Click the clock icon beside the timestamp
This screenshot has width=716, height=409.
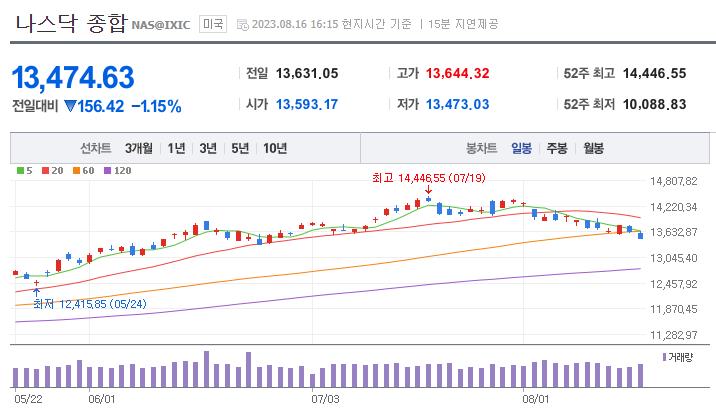pos(242,25)
